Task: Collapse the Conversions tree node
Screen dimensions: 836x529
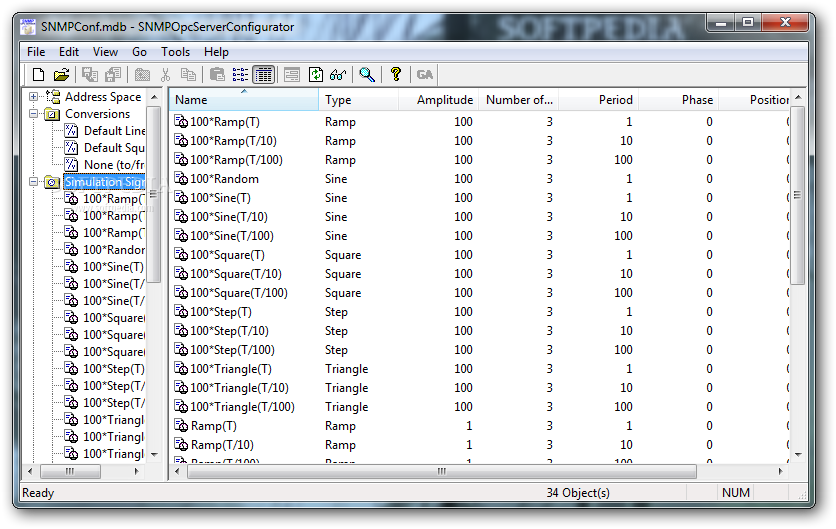Action: (33, 114)
